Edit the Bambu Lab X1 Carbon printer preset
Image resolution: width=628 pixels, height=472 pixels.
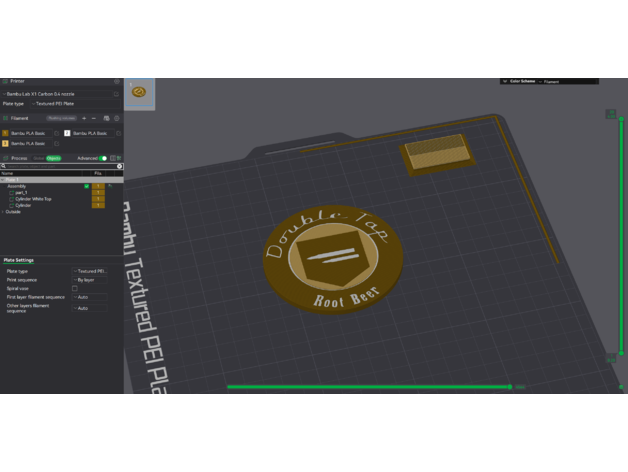point(116,94)
